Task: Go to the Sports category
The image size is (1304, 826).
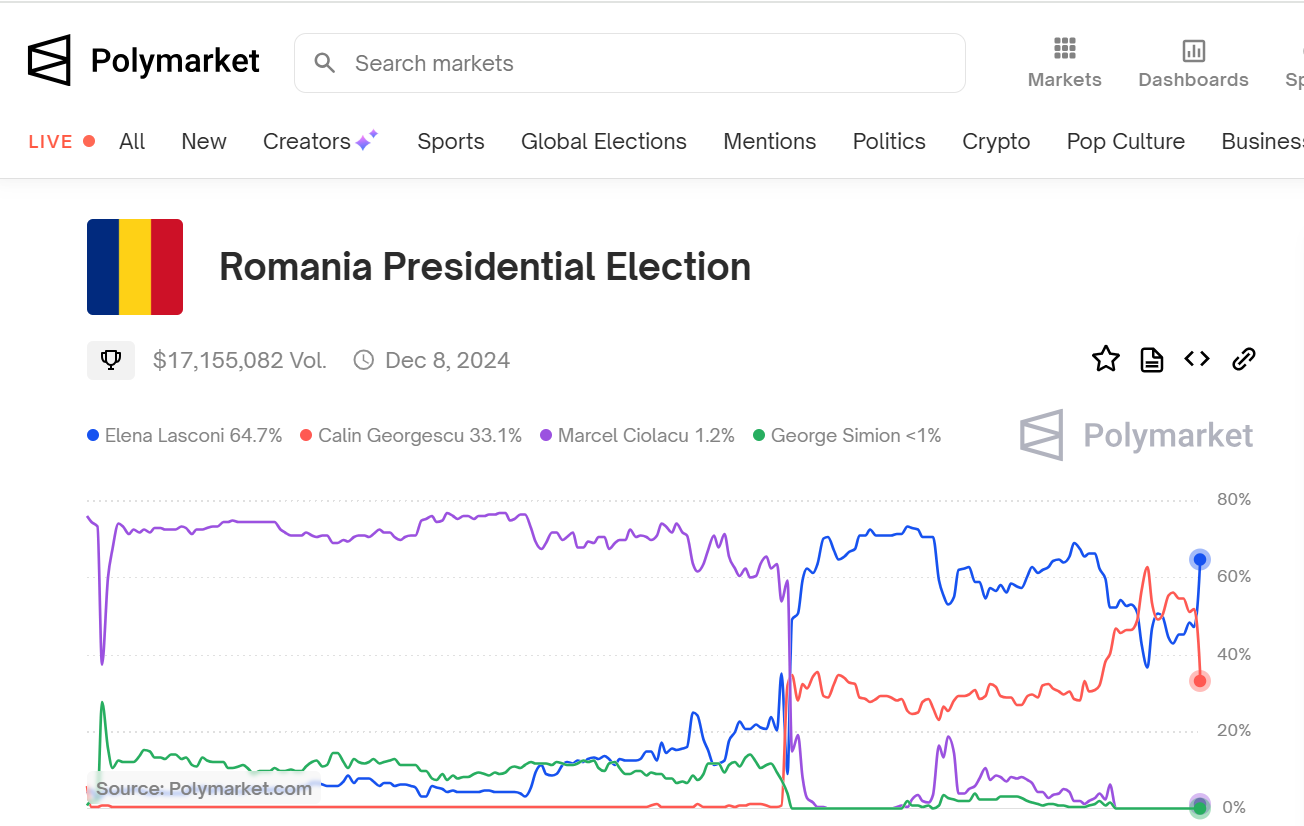Action: (450, 142)
